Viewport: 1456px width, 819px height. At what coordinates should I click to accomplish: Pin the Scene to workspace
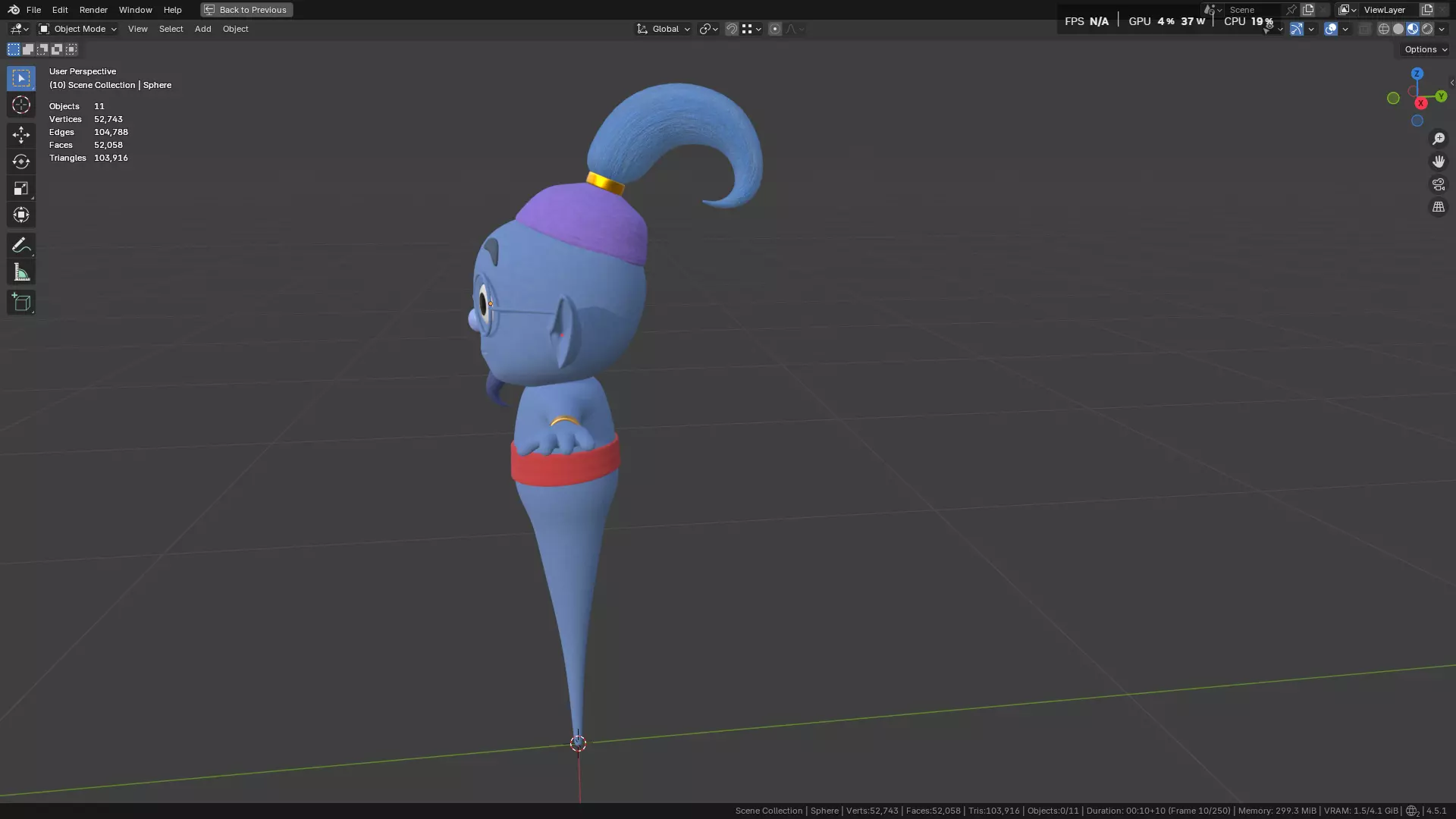pos(1291,10)
